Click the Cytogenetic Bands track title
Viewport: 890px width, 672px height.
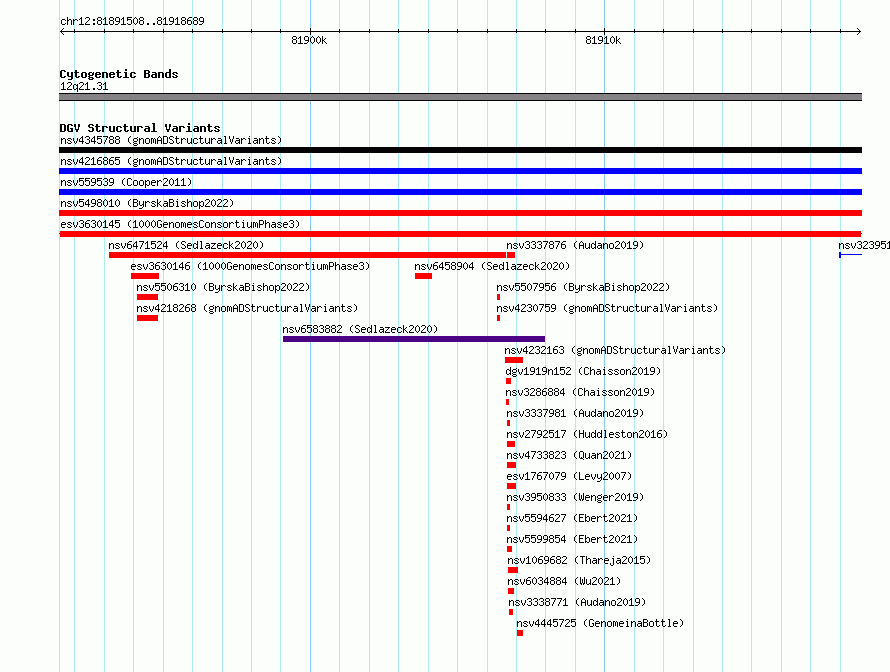(119, 74)
